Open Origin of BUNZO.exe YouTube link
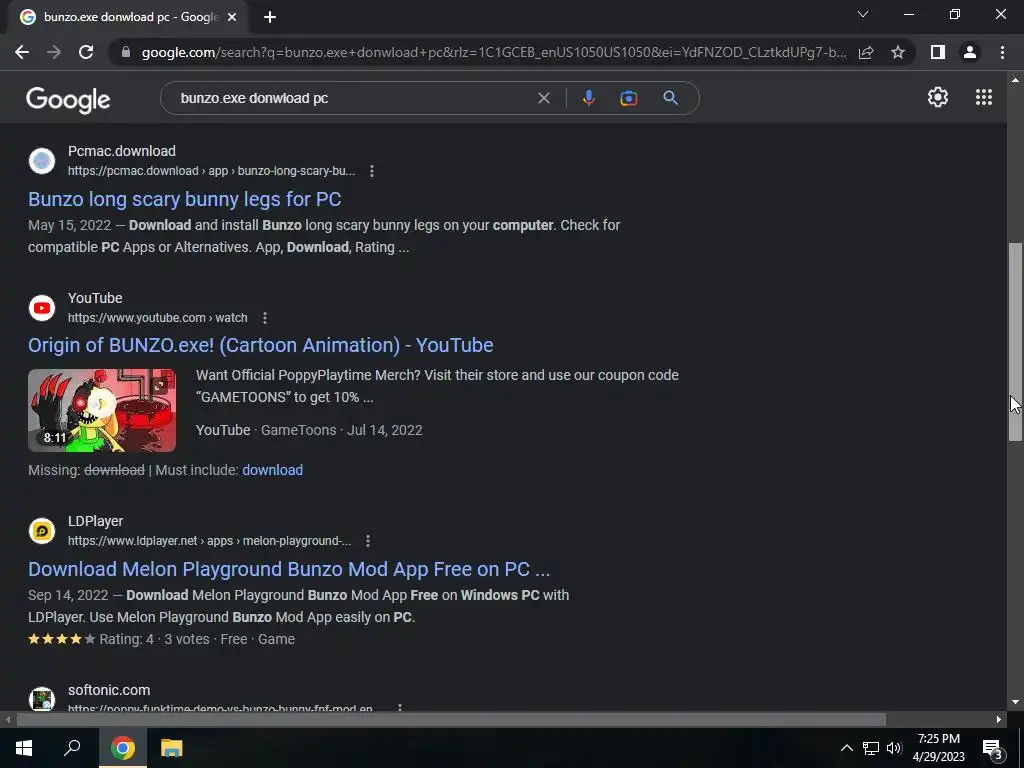Image resolution: width=1024 pixels, height=768 pixels. tap(261, 345)
